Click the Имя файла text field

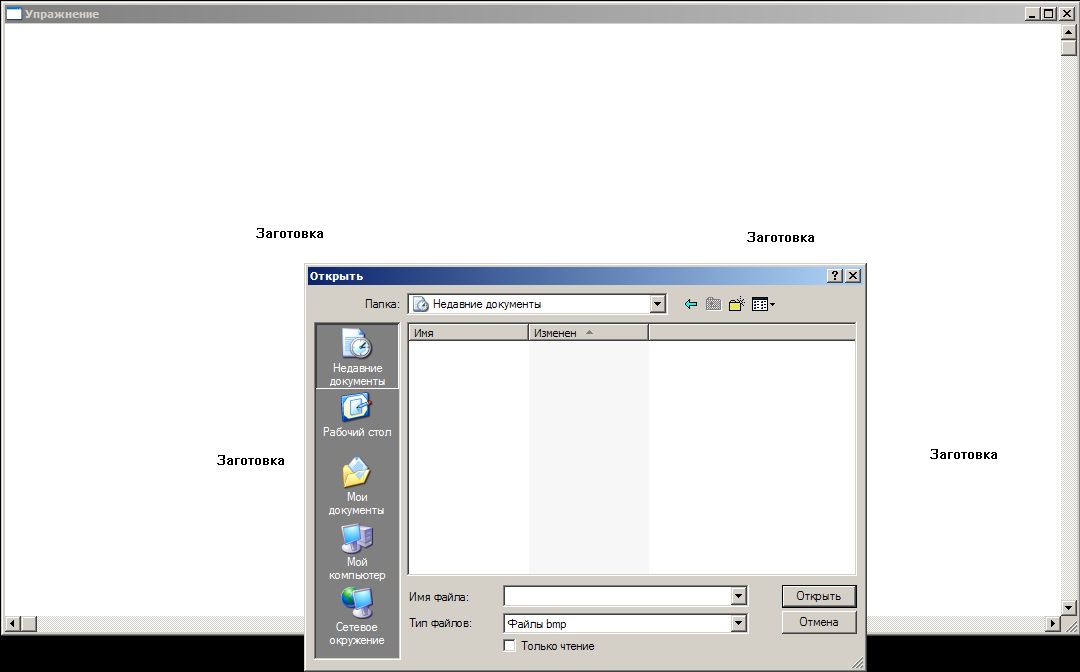(x=617, y=596)
